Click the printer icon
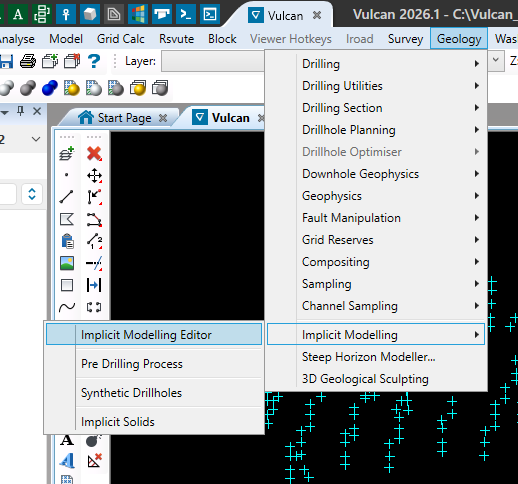The image size is (518, 484). coord(28,61)
